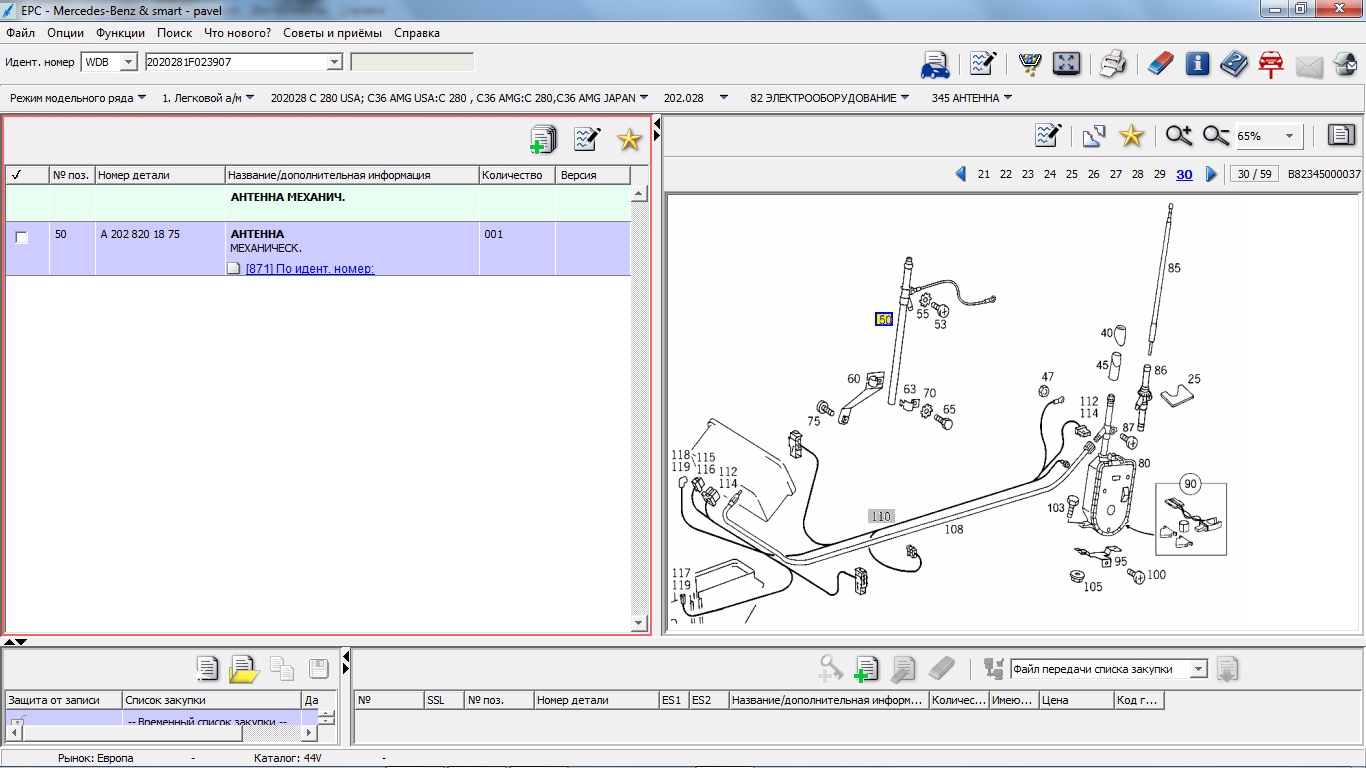The width and height of the screenshot is (1366, 768).
Task: Collapse the parts panel with splitter arrow
Action: [657, 123]
